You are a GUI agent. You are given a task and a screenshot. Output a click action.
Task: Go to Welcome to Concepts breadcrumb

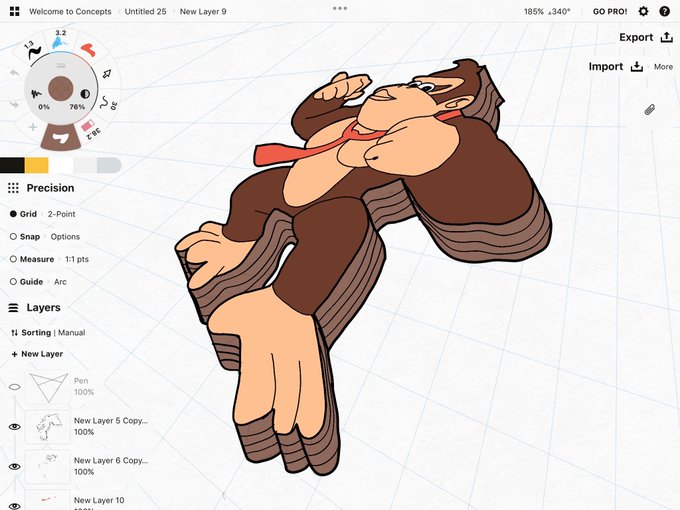(70, 12)
